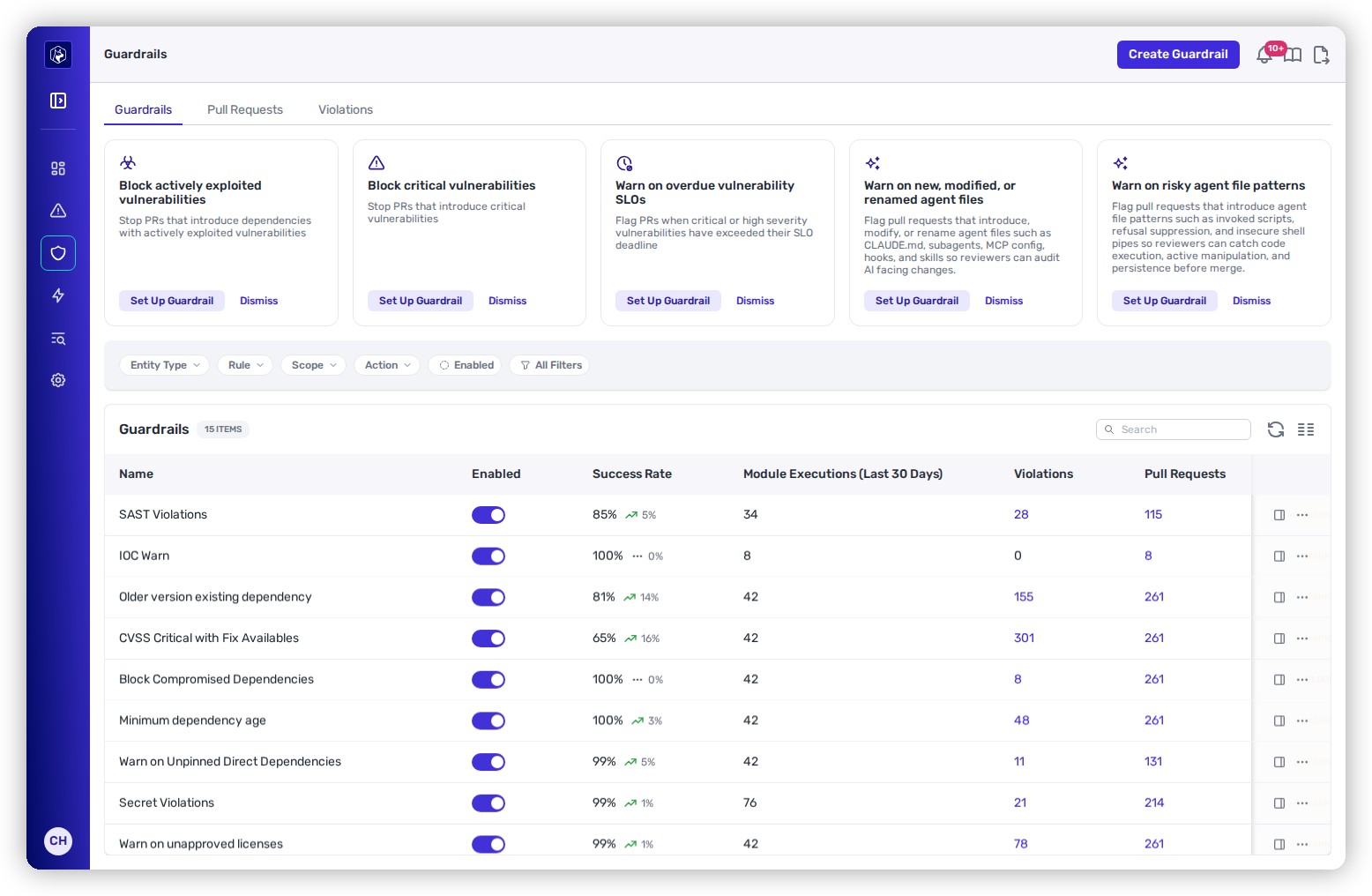
Task: Toggle Older version existing dependency guardrail
Action: click(x=488, y=597)
